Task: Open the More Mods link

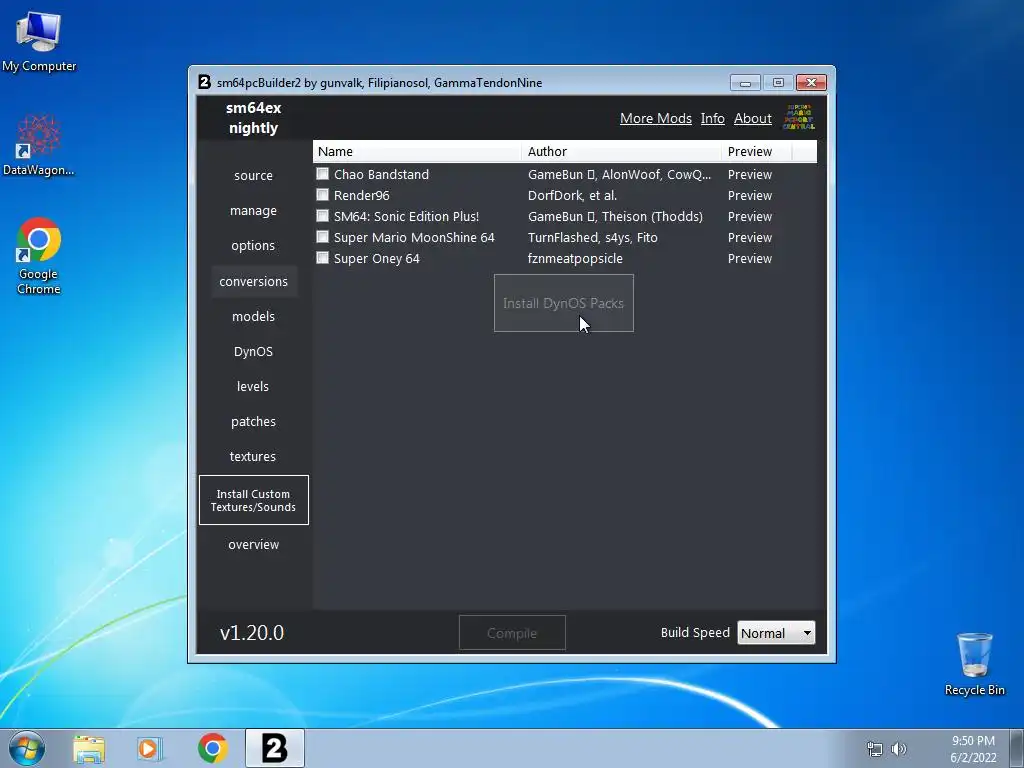Action: [x=656, y=118]
